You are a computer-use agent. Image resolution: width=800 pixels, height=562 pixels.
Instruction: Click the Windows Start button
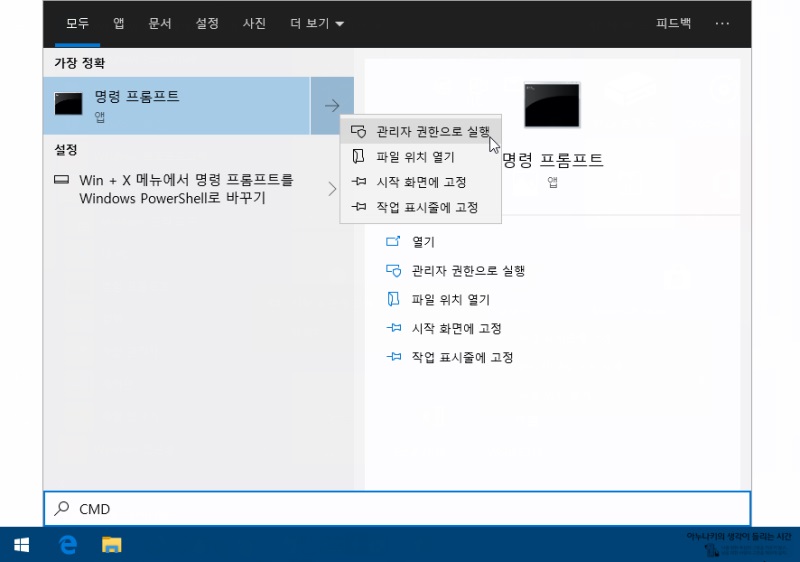[x=21, y=545]
